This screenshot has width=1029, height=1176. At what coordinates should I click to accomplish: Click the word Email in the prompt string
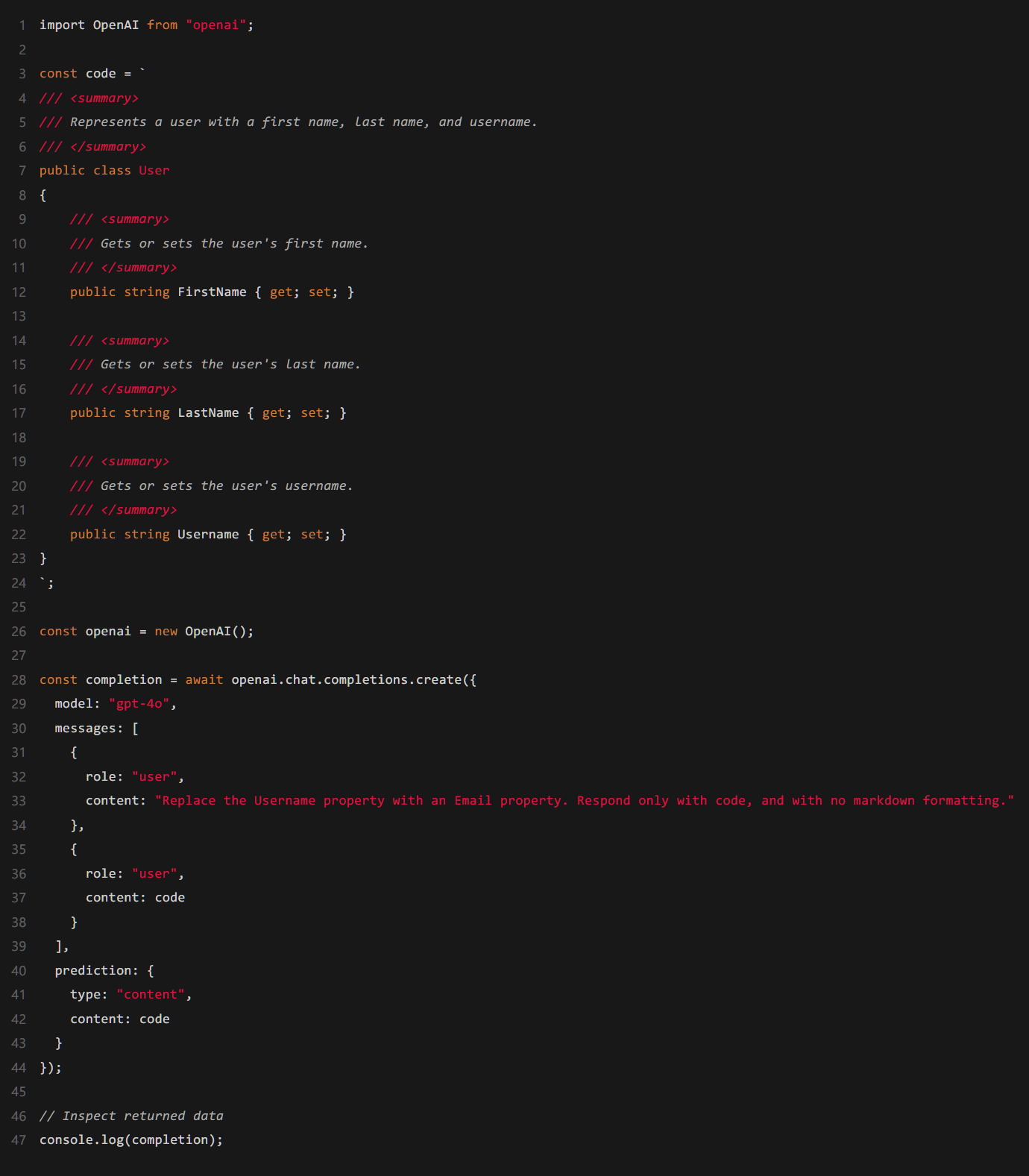pos(473,801)
